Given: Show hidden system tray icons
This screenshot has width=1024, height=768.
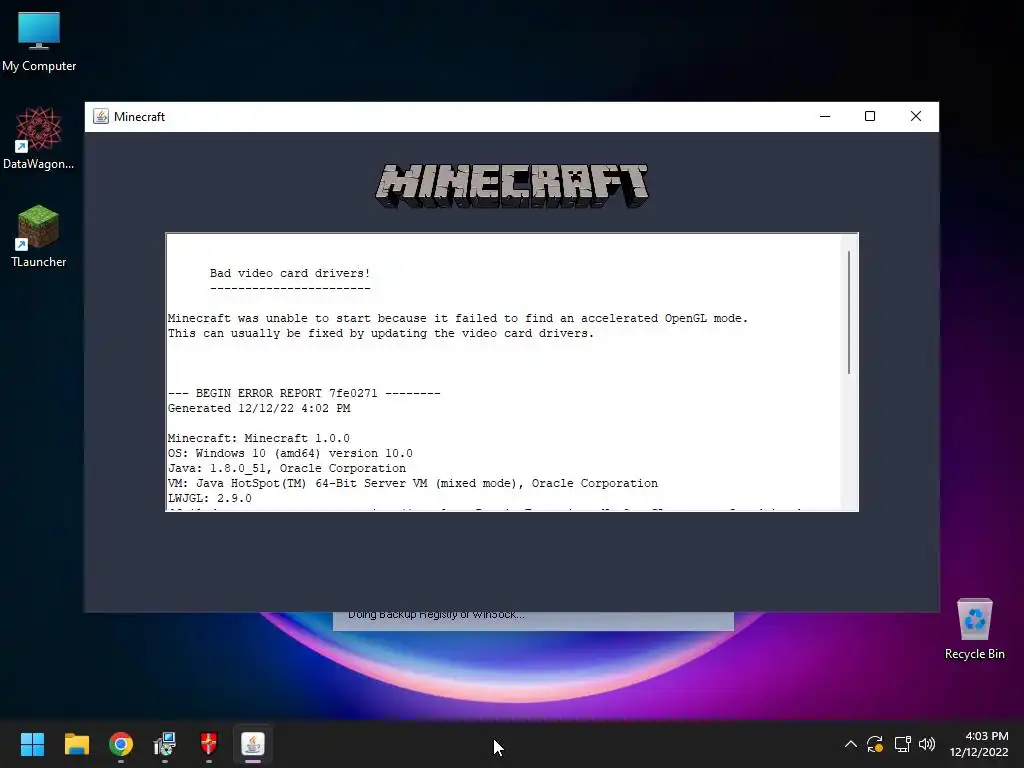Looking at the screenshot, I should coord(850,744).
